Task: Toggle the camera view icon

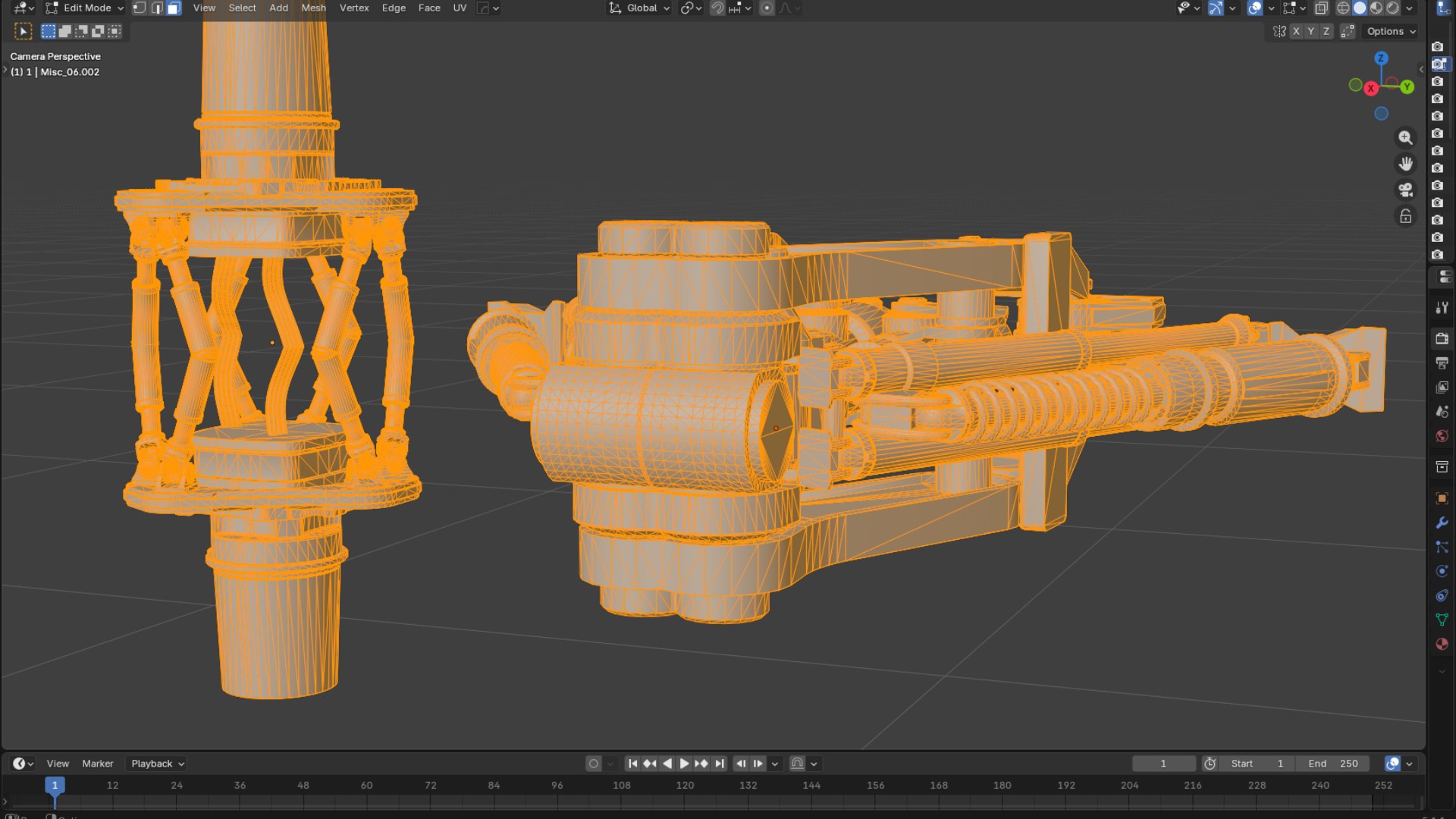Action: click(1405, 190)
